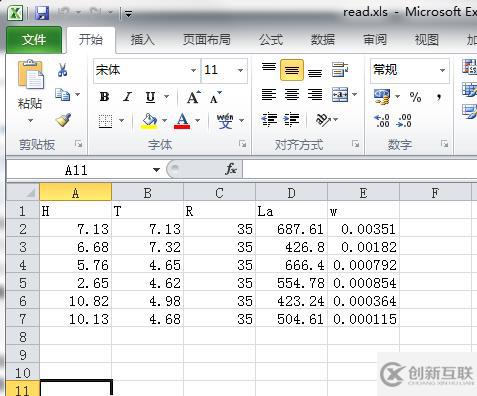Click the text Orientation icon

[x=323, y=120]
